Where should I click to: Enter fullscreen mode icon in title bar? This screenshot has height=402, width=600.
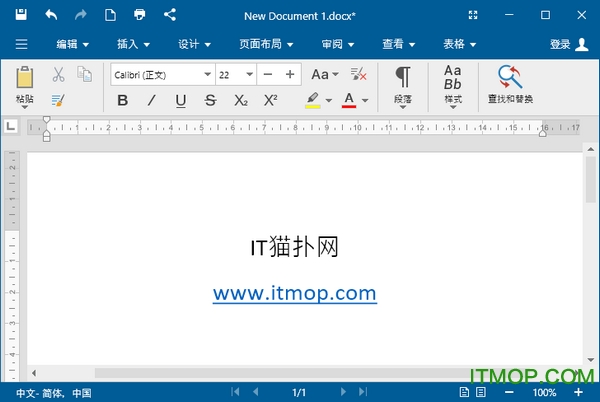(x=473, y=15)
